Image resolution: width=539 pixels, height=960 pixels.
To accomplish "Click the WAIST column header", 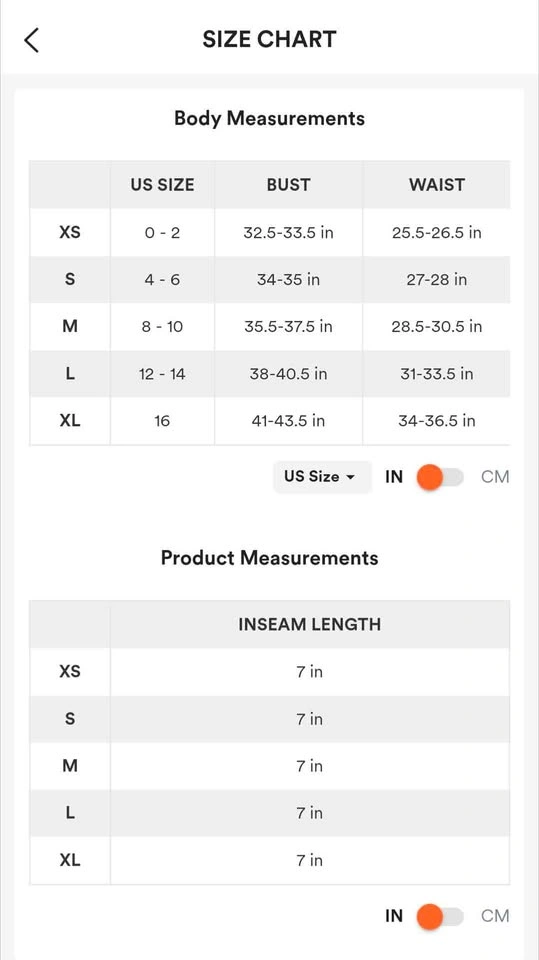I will tap(437, 185).
